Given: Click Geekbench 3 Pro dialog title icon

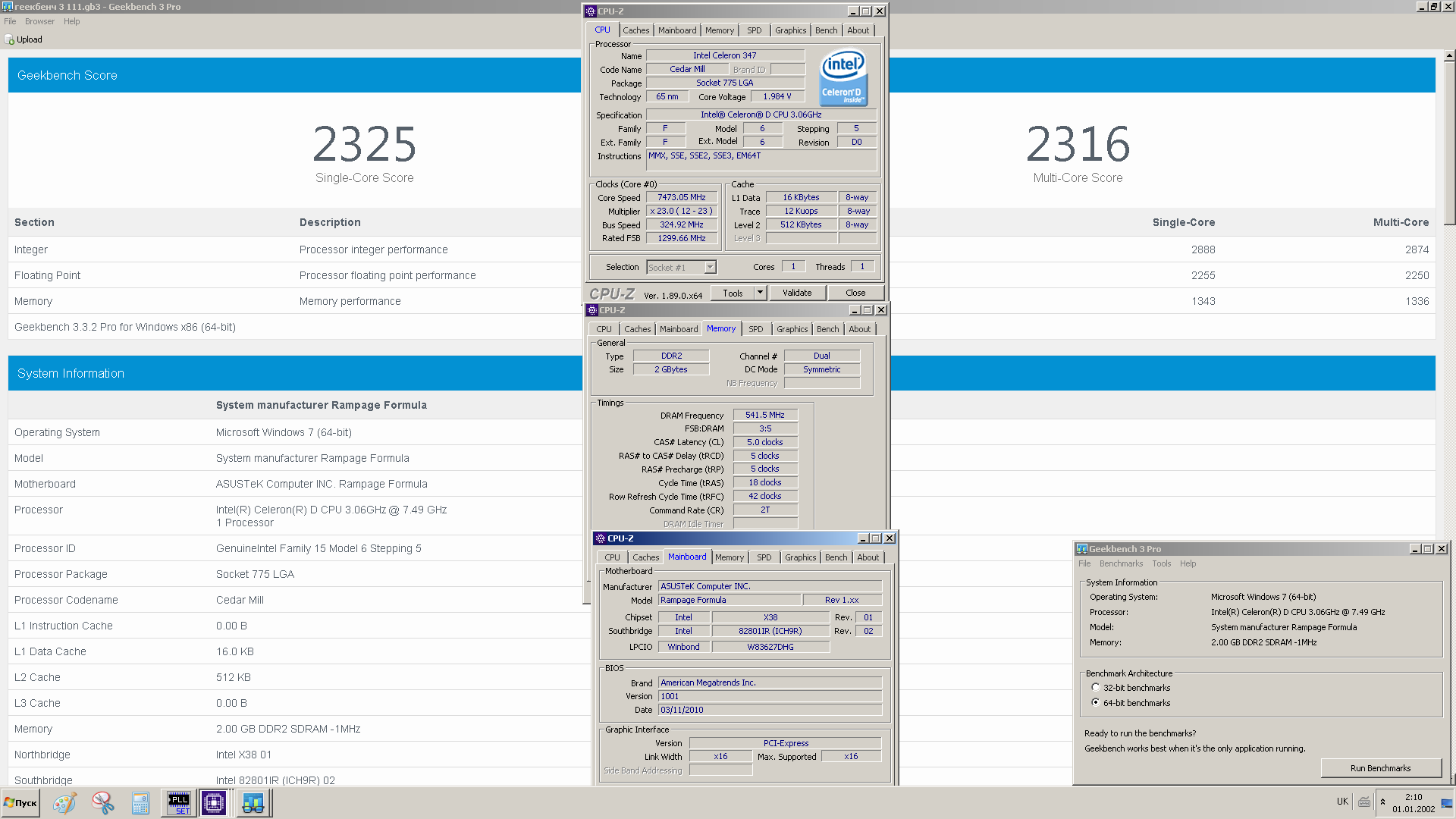Looking at the screenshot, I should [x=1082, y=549].
